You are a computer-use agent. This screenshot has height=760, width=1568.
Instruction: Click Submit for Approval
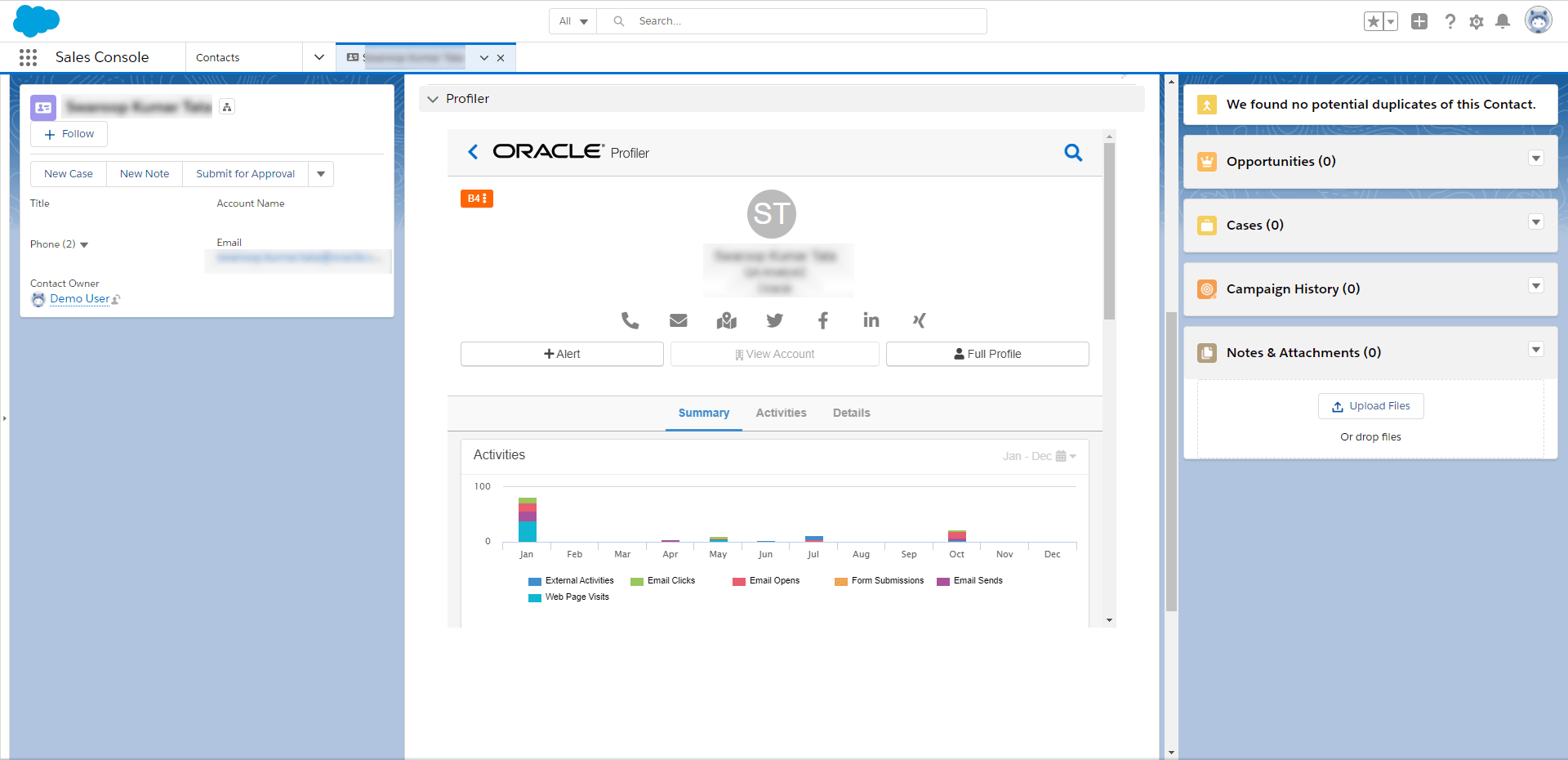[245, 174]
